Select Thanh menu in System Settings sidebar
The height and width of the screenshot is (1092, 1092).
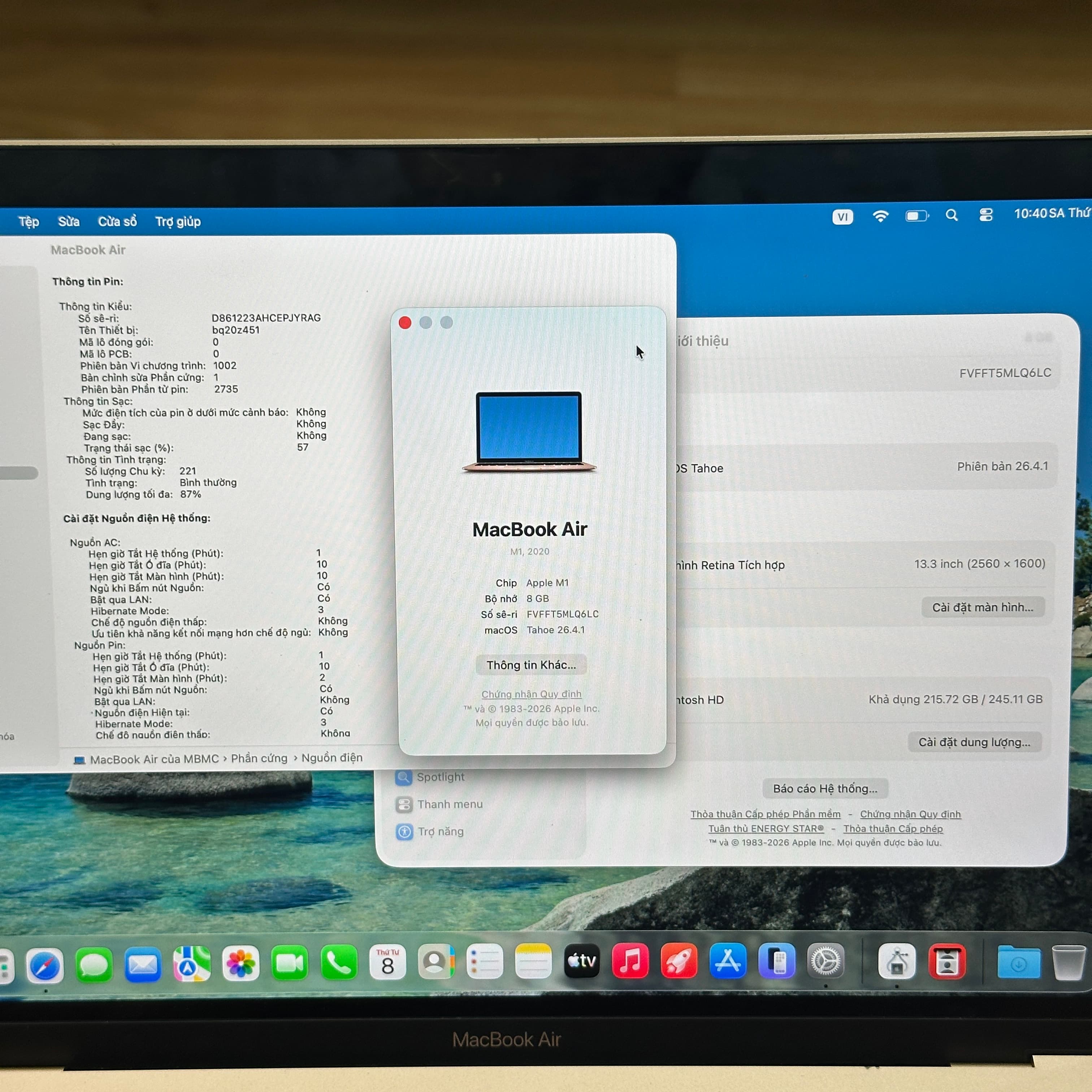440,804
